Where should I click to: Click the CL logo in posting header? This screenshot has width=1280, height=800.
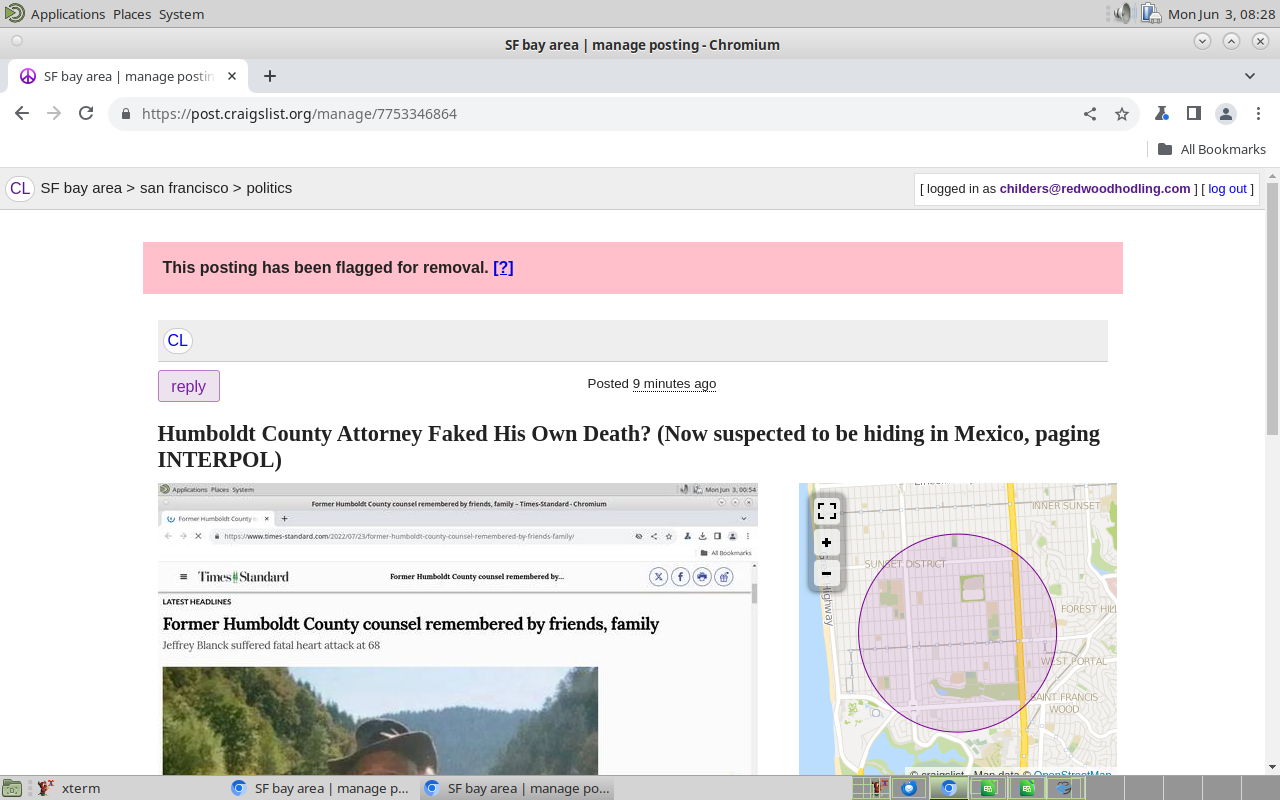pos(177,341)
